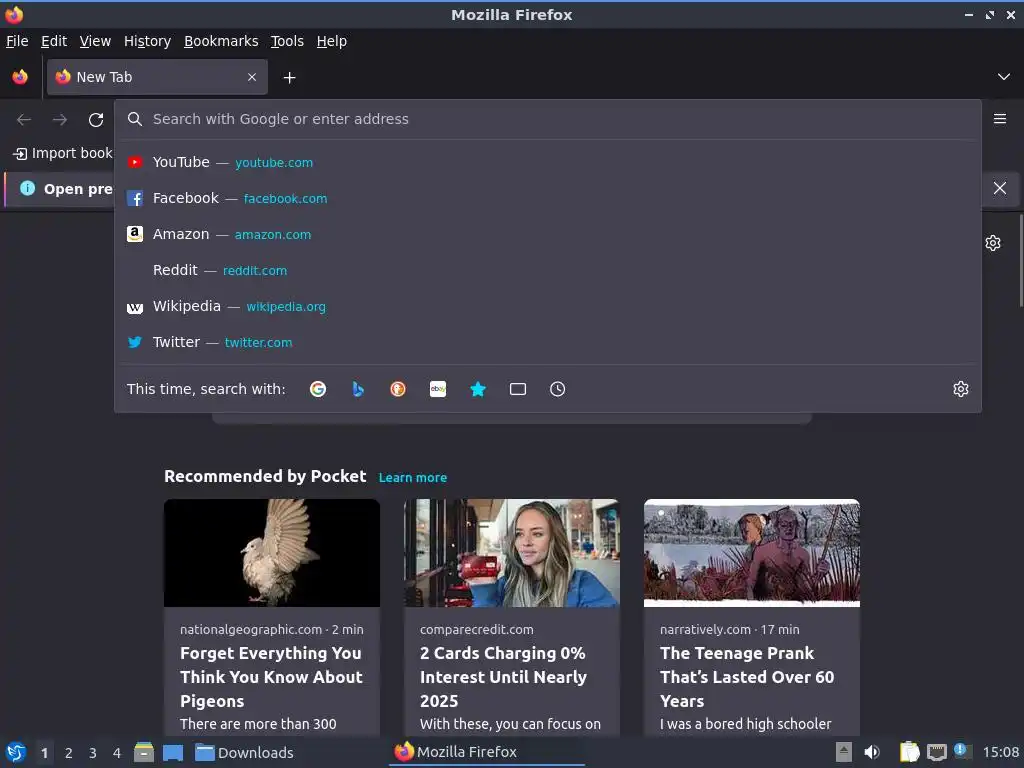Click the removable media eject tray icon
The width and height of the screenshot is (1024, 768).
[844, 752]
